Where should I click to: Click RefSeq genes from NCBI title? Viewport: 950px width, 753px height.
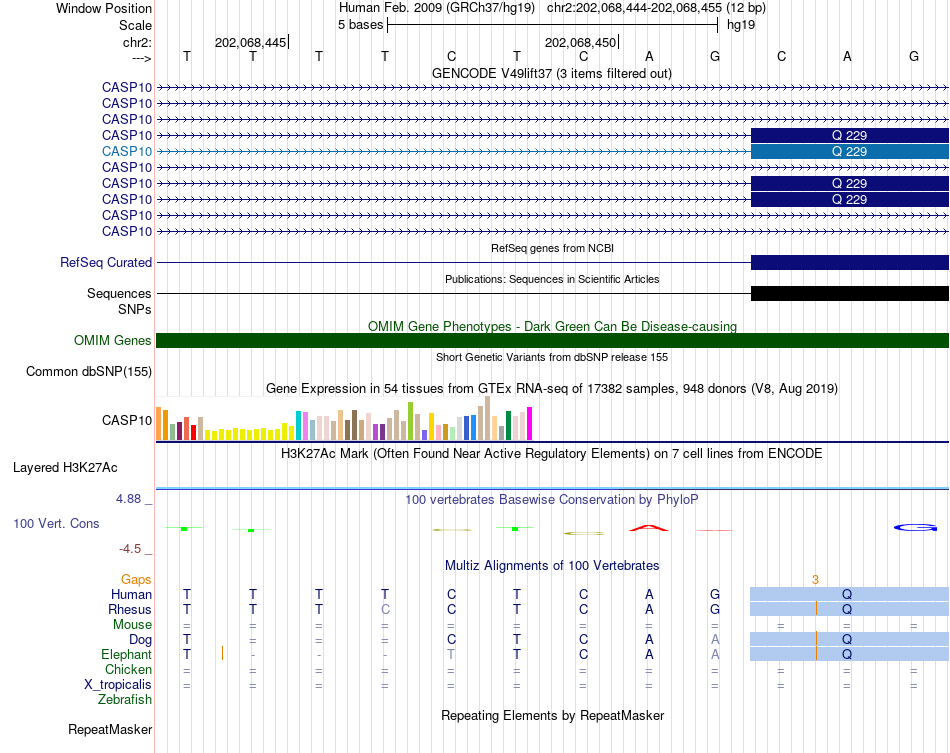[553, 248]
